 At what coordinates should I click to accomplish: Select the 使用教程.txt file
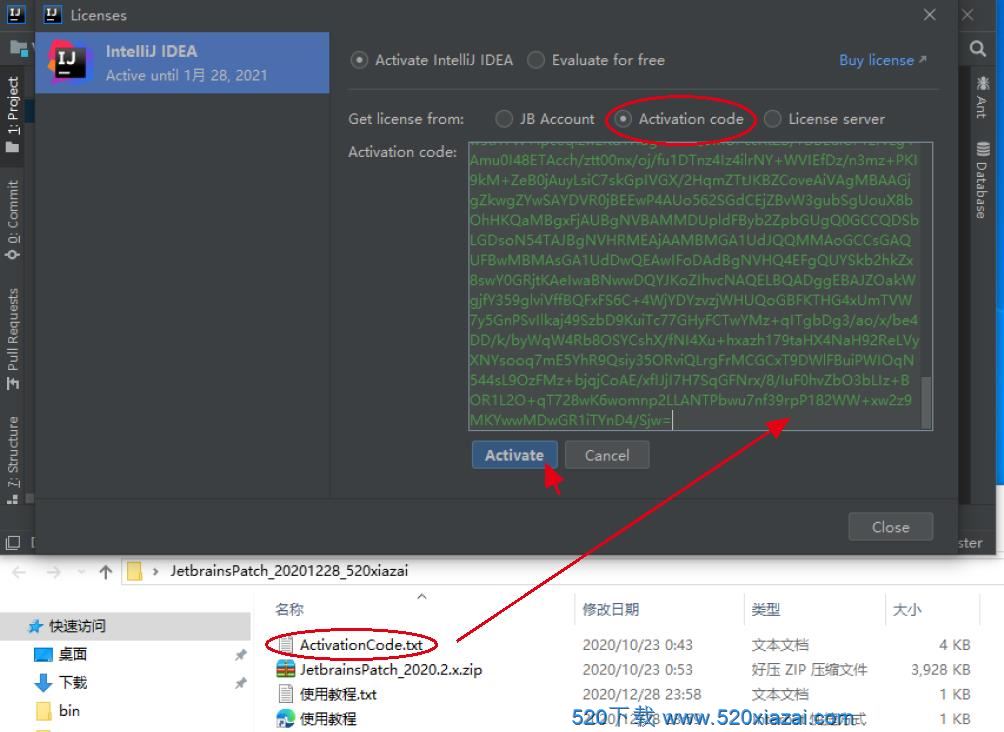click(x=338, y=694)
